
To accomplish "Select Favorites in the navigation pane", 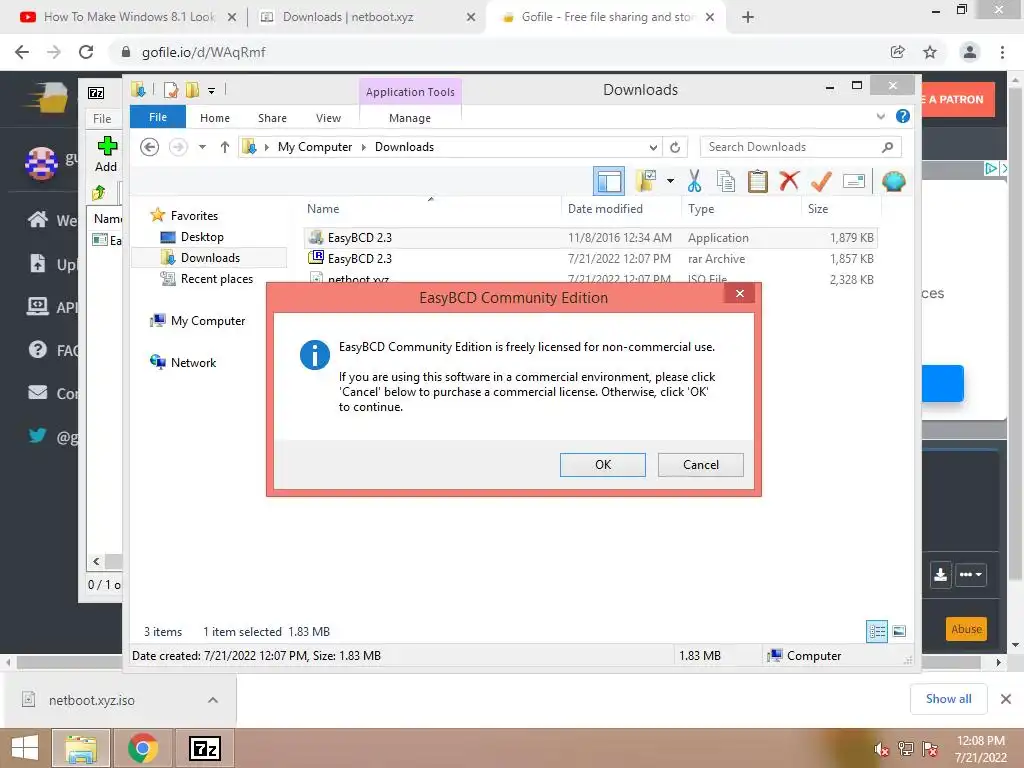I will point(193,216).
